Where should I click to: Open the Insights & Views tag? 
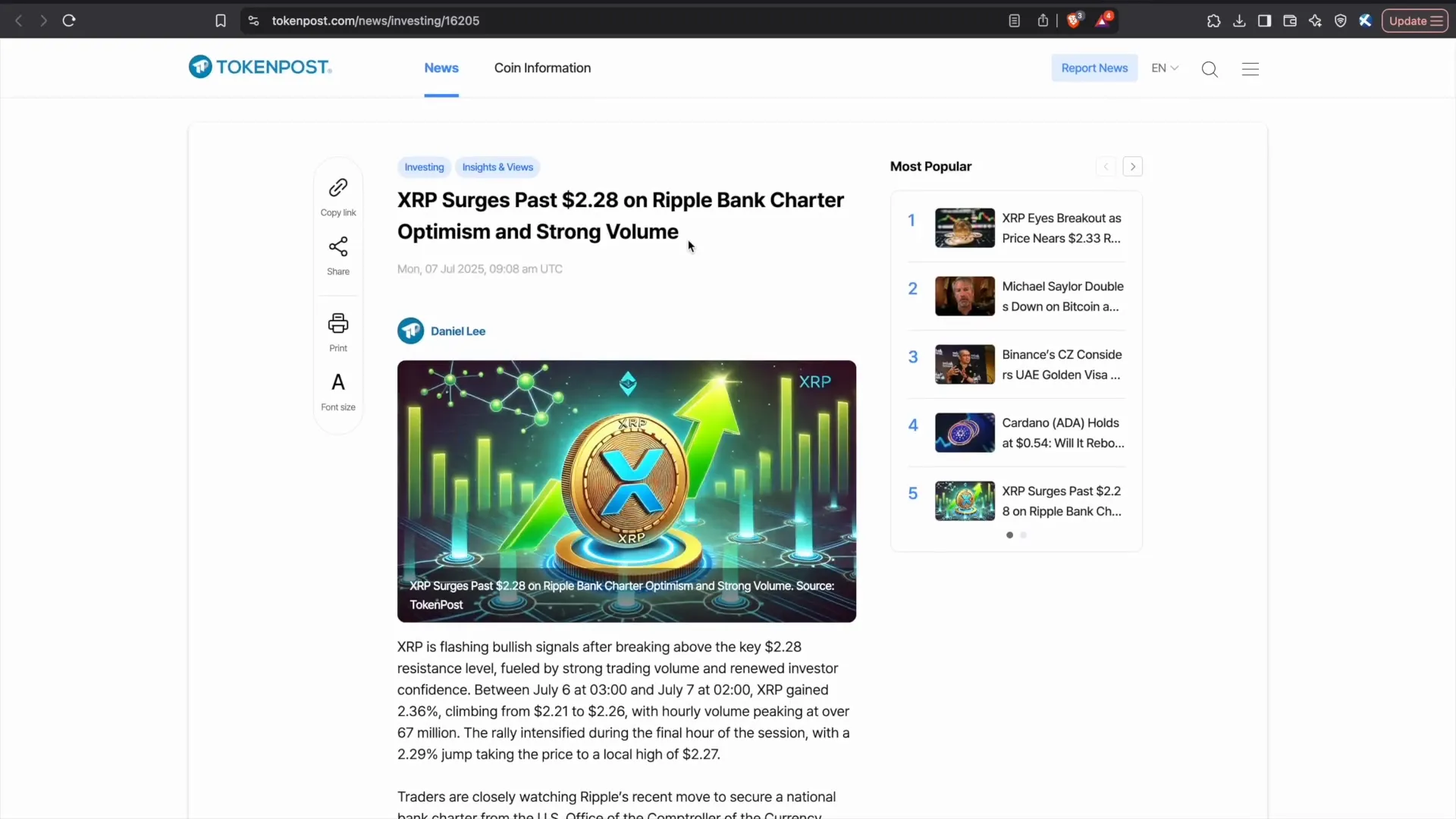[x=497, y=167]
